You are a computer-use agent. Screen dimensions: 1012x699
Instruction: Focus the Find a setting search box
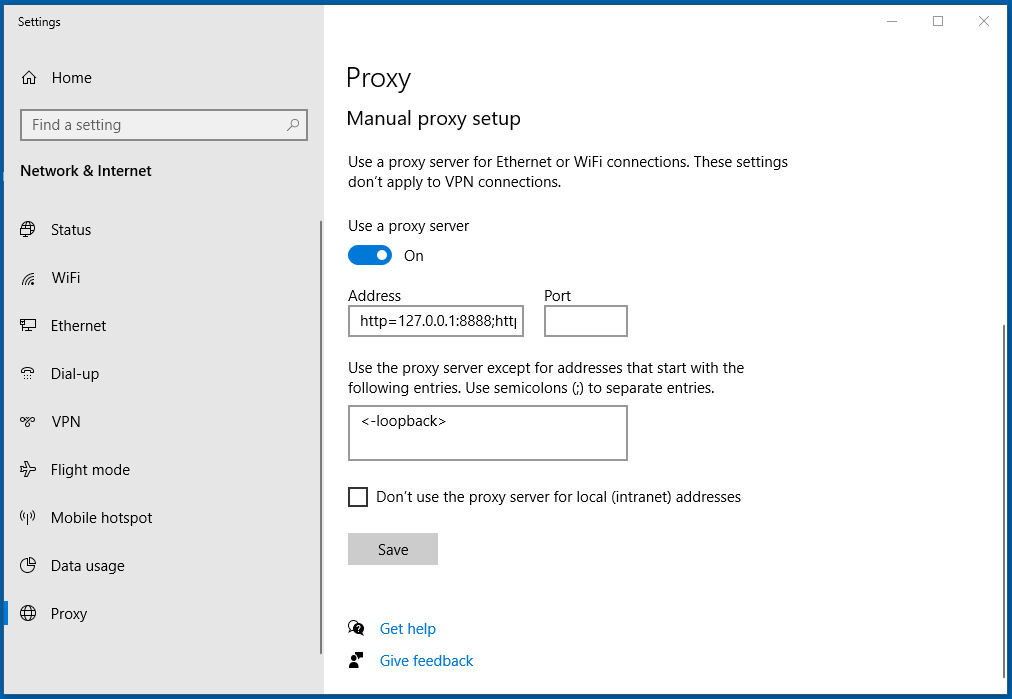click(x=164, y=125)
